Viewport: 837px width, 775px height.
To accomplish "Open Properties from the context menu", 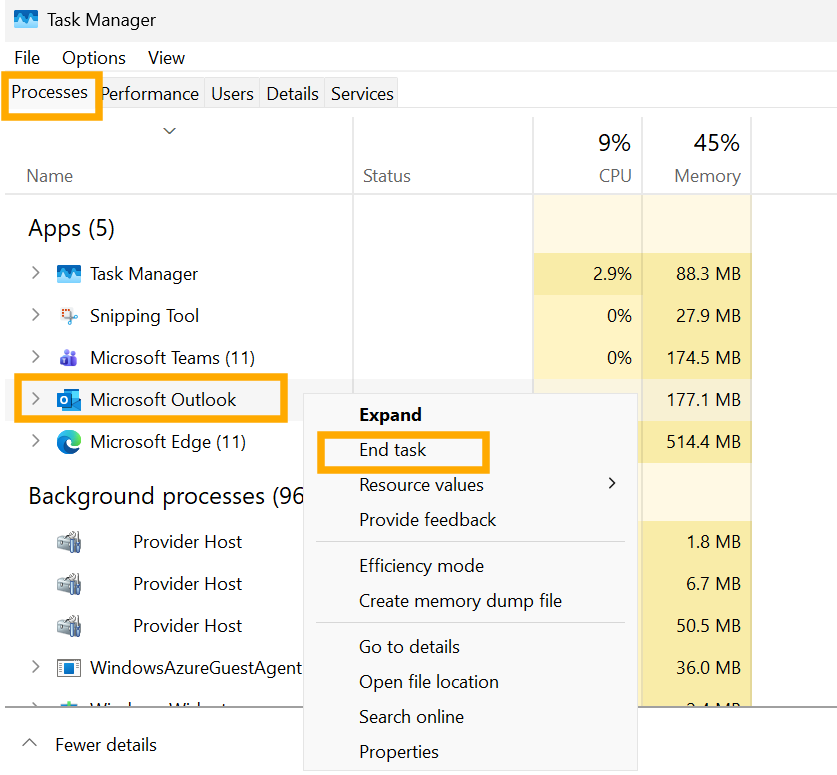I will pyautogui.click(x=399, y=752).
